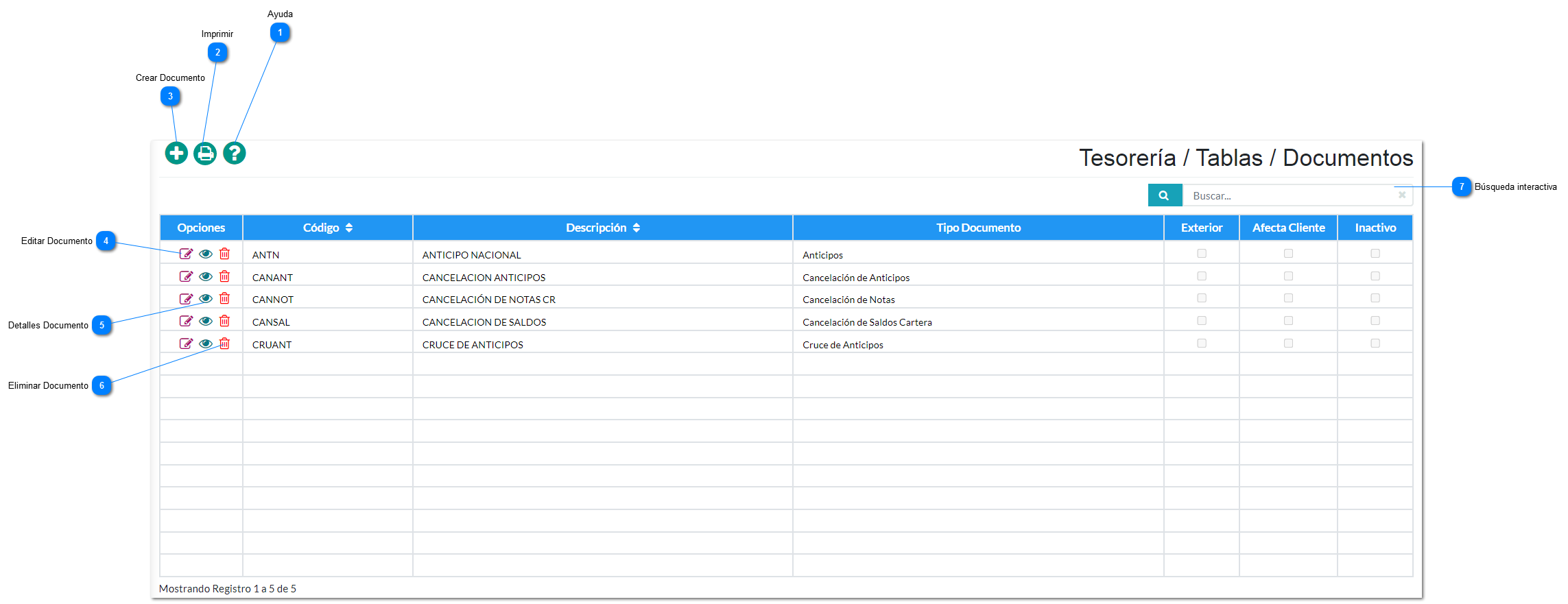View details of the ANTN document
Image resolution: width=1568 pixels, height=604 pixels.
(x=206, y=254)
